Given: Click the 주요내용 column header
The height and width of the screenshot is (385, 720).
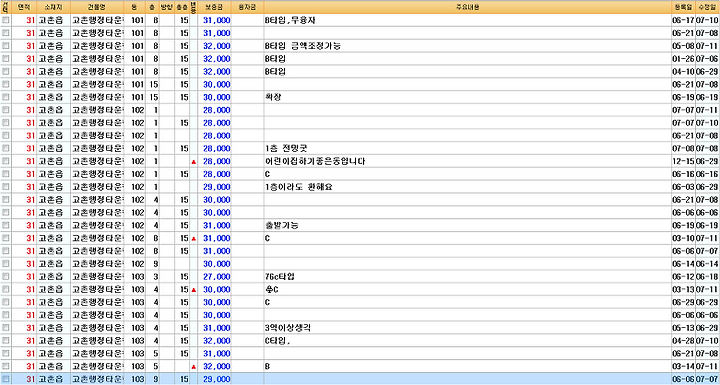Looking at the screenshot, I should 467,7.
